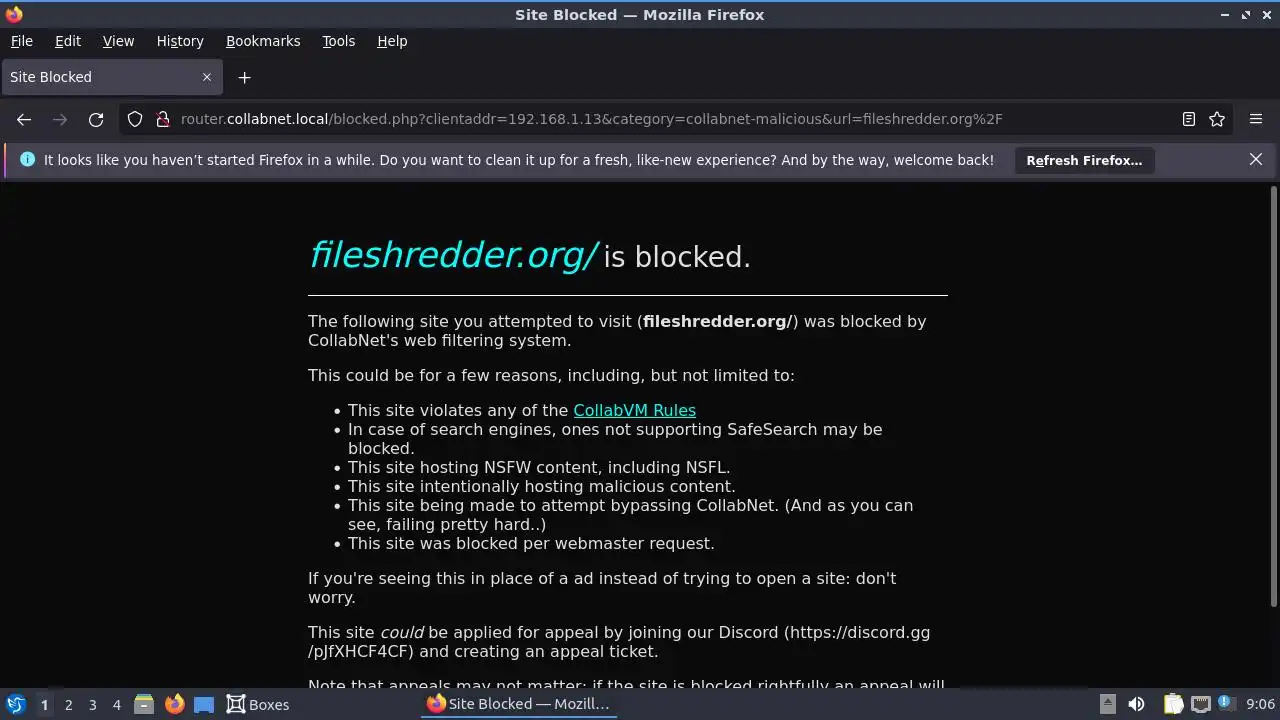This screenshot has width=1280, height=720.
Task: Maximize the Firefox window
Action: [x=1246, y=15]
